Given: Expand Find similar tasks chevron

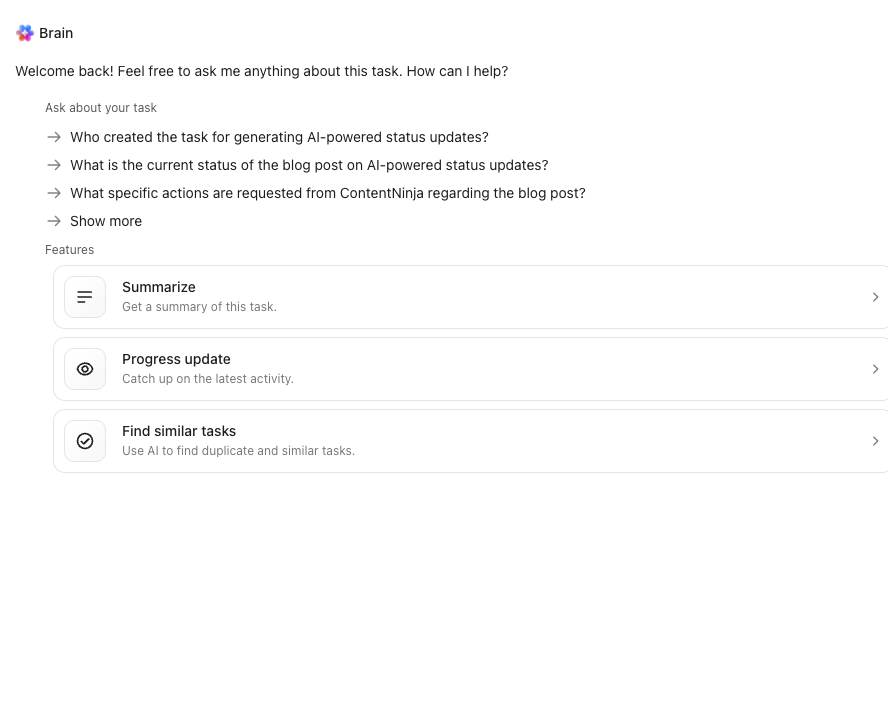Looking at the screenshot, I should click(x=875, y=441).
